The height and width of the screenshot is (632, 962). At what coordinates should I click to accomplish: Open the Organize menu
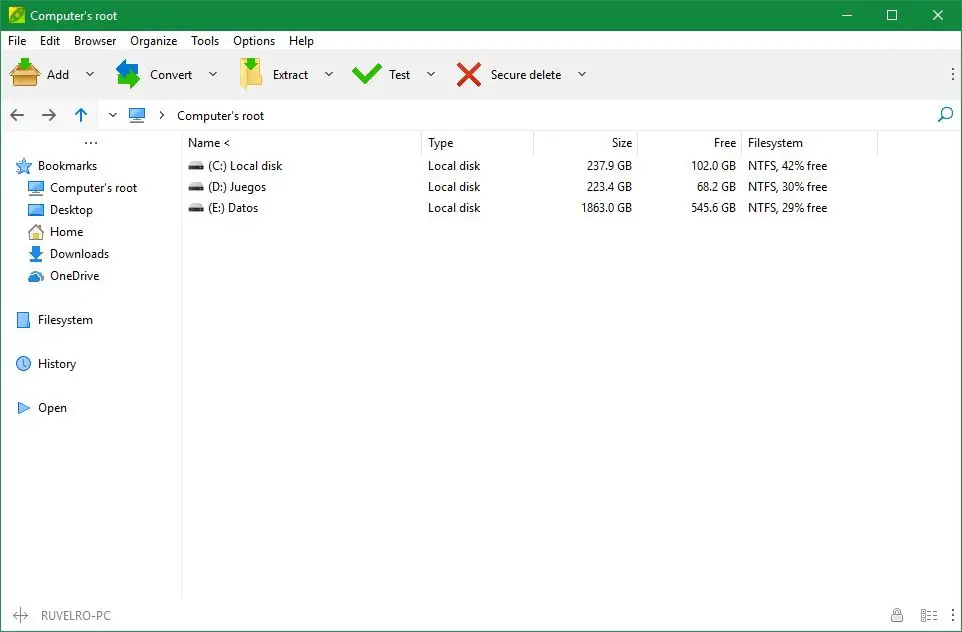click(x=153, y=40)
